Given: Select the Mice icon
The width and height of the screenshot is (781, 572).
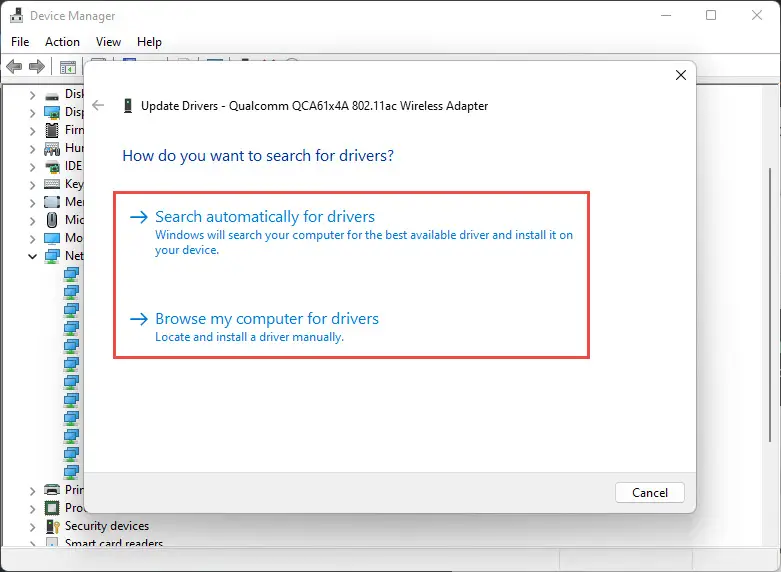Looking at the screenshot, I should (52, 220).
